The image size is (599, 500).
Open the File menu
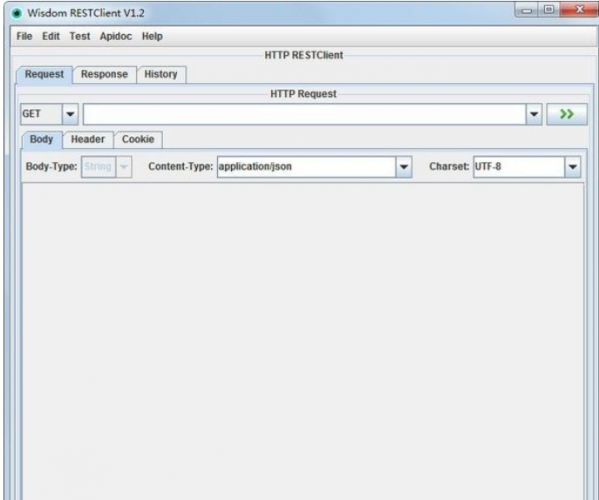point(24,36)
